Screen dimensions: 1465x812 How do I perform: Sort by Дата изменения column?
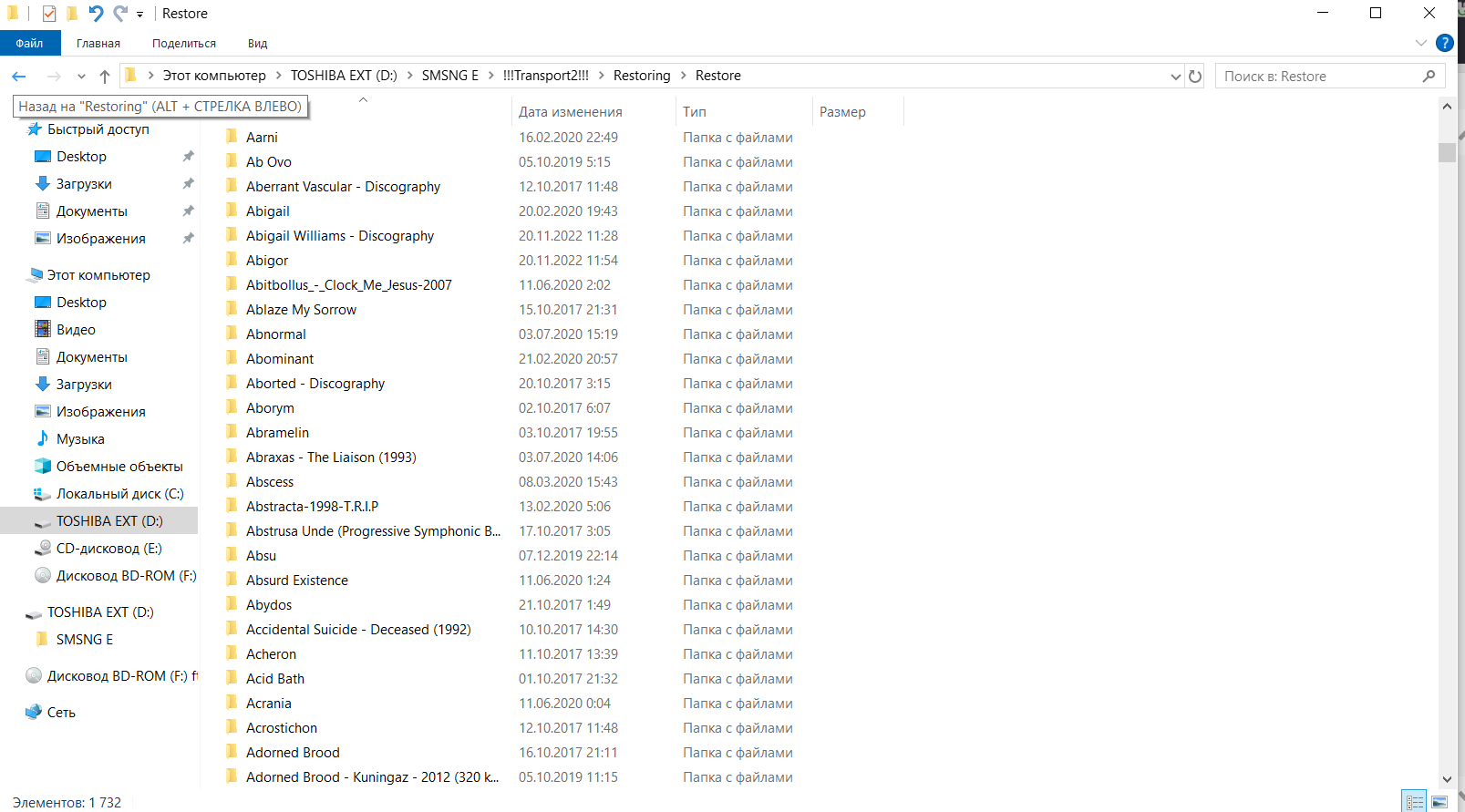(571, 112)
